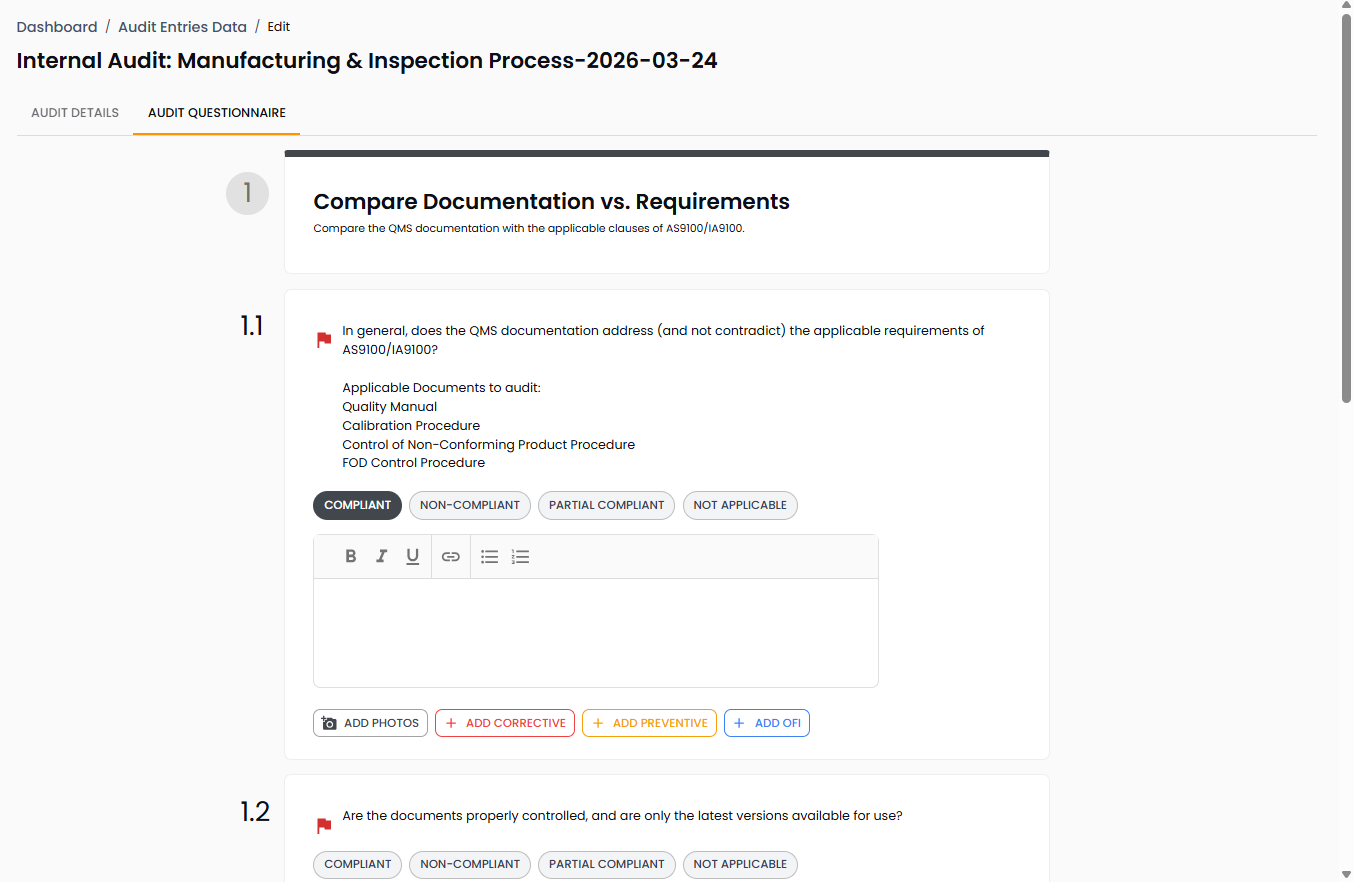Viewport: 1354px width, 882px height.
Task: Go to Dashboard via the breadcrumb
Action: (57, 27)
